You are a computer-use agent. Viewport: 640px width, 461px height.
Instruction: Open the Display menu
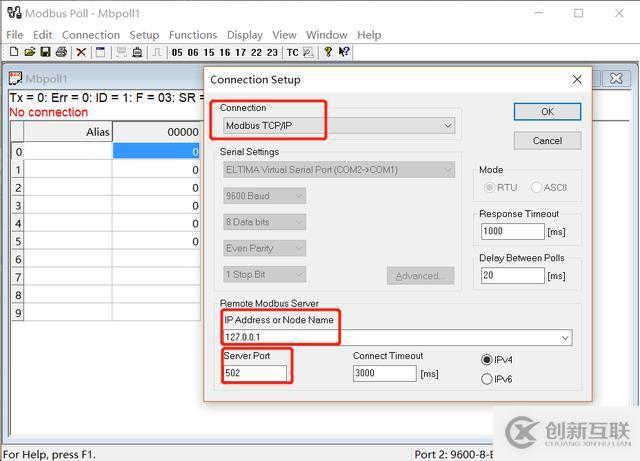pos(244,35)
